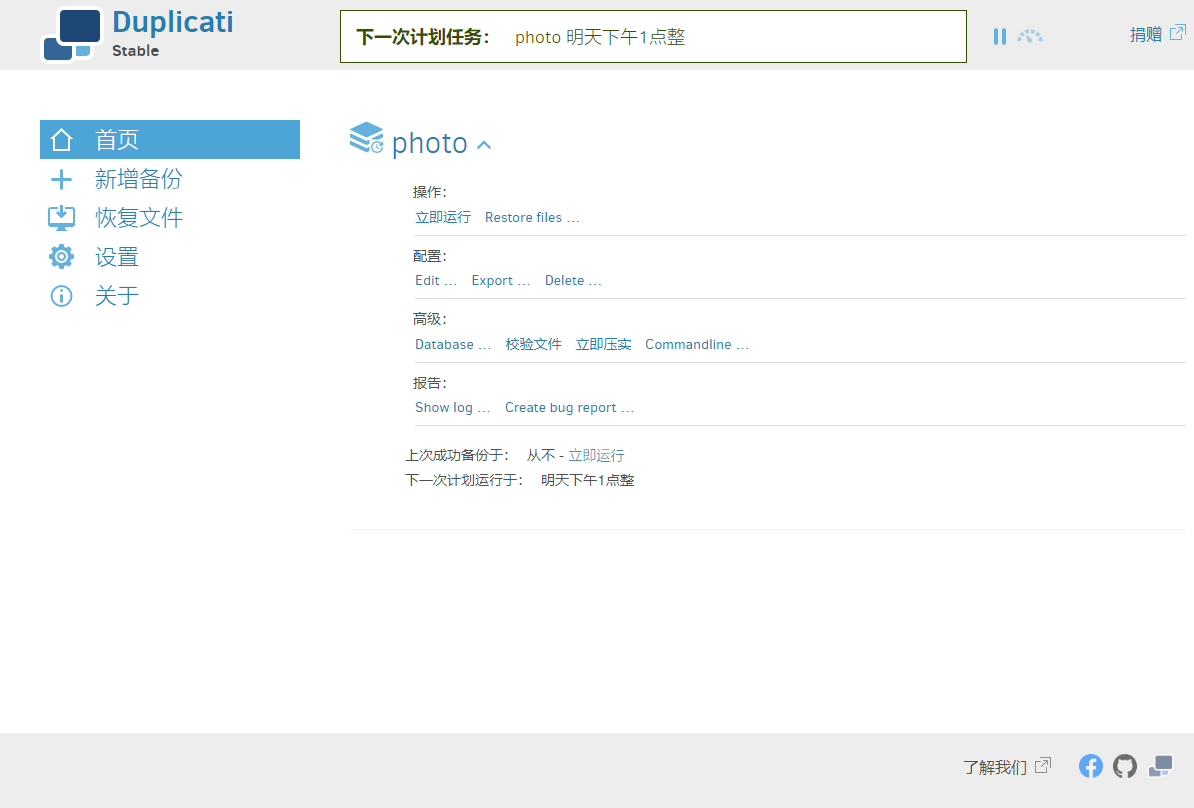
Task: Click the info icon beside 关于
Action: [62, 296]
